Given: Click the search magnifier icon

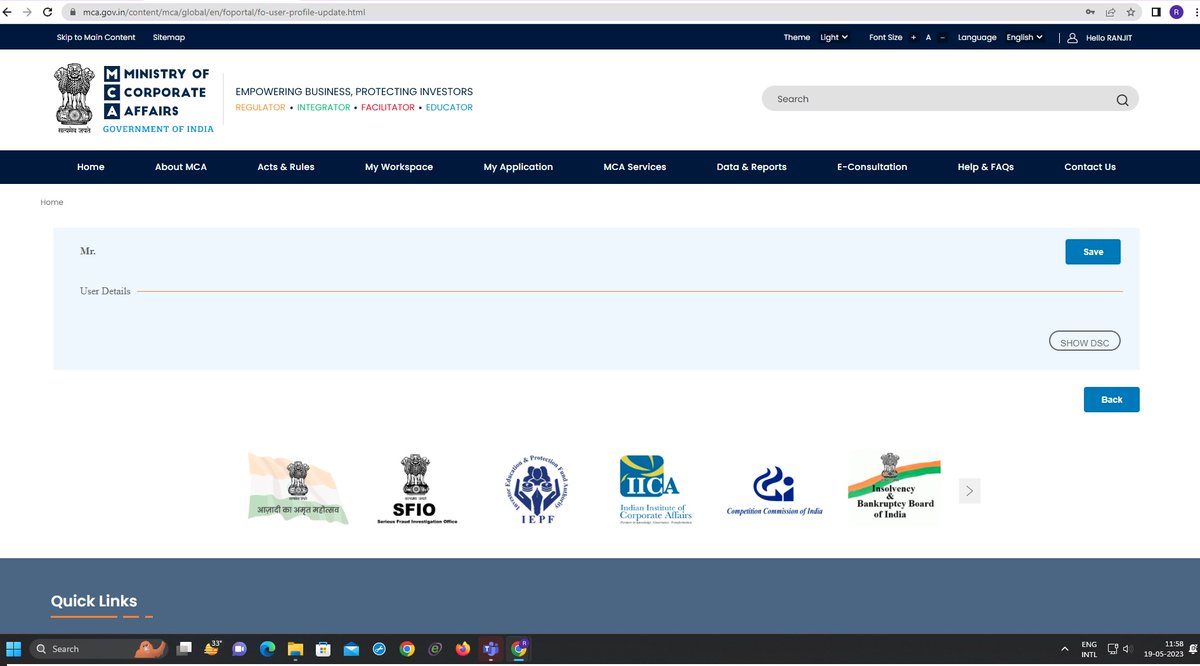Looking at the screenshot, I should pyautogui.click(x=1122, y=99).
